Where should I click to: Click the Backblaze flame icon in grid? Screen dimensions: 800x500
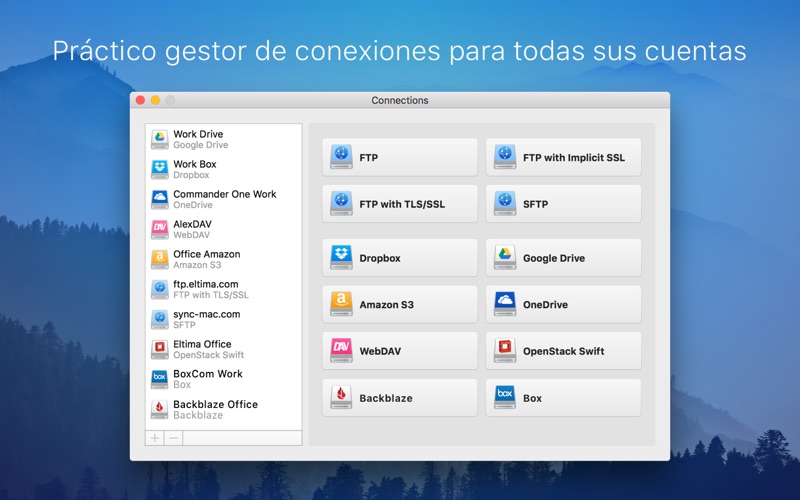pos(342,398)
